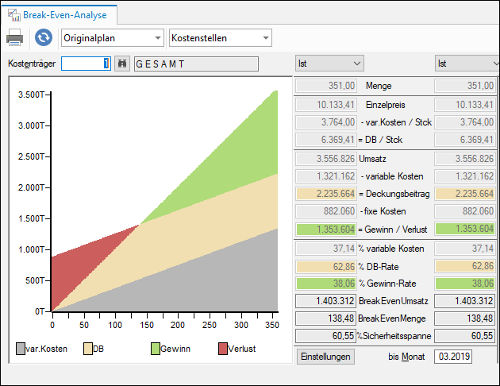Click left % variable Kosten value 37,14
Viewport: 500px width, 386px height.
coord(326,249)
